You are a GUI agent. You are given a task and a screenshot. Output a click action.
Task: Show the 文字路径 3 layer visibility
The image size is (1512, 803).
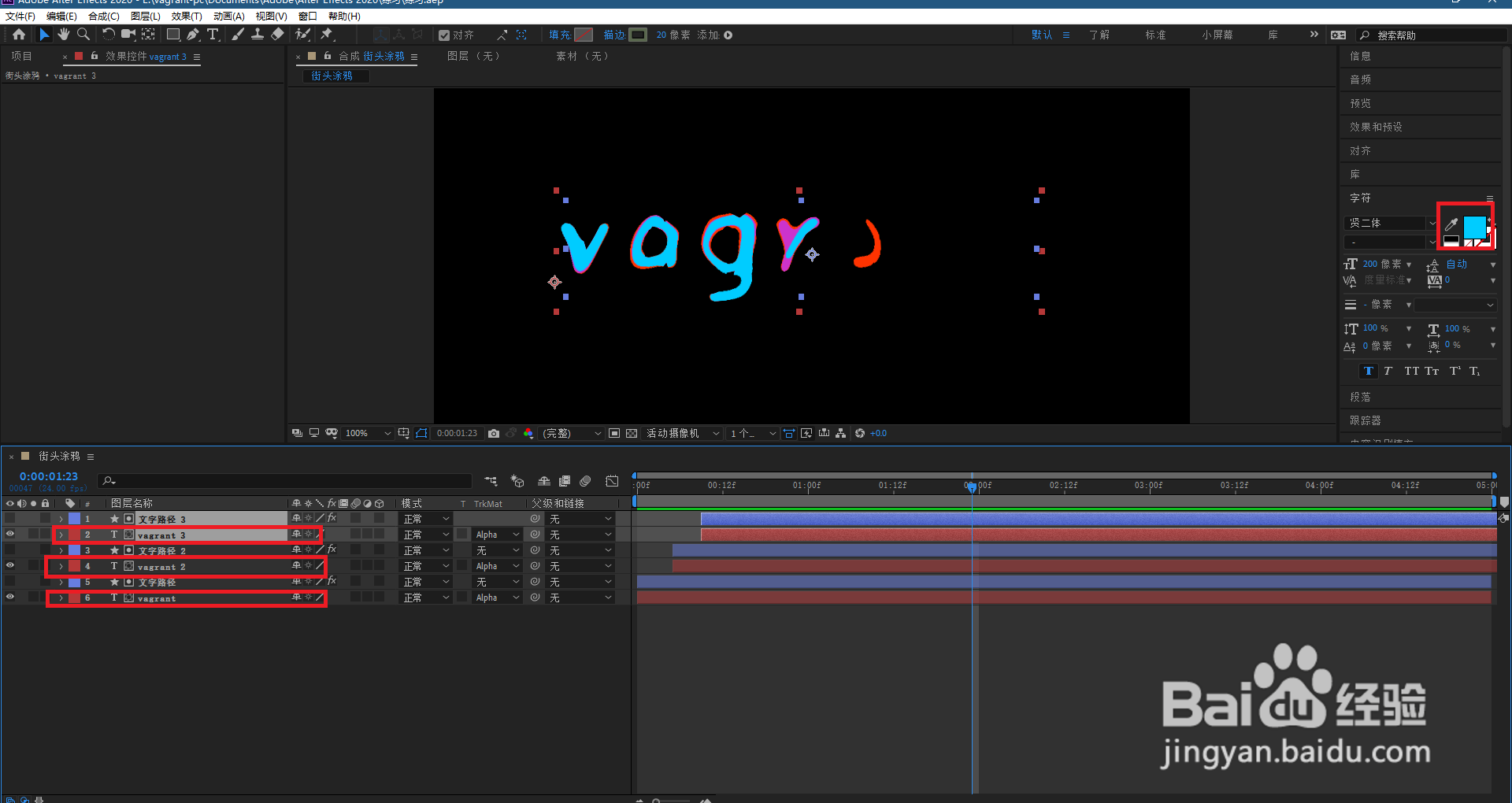click(x=10, y=518)
